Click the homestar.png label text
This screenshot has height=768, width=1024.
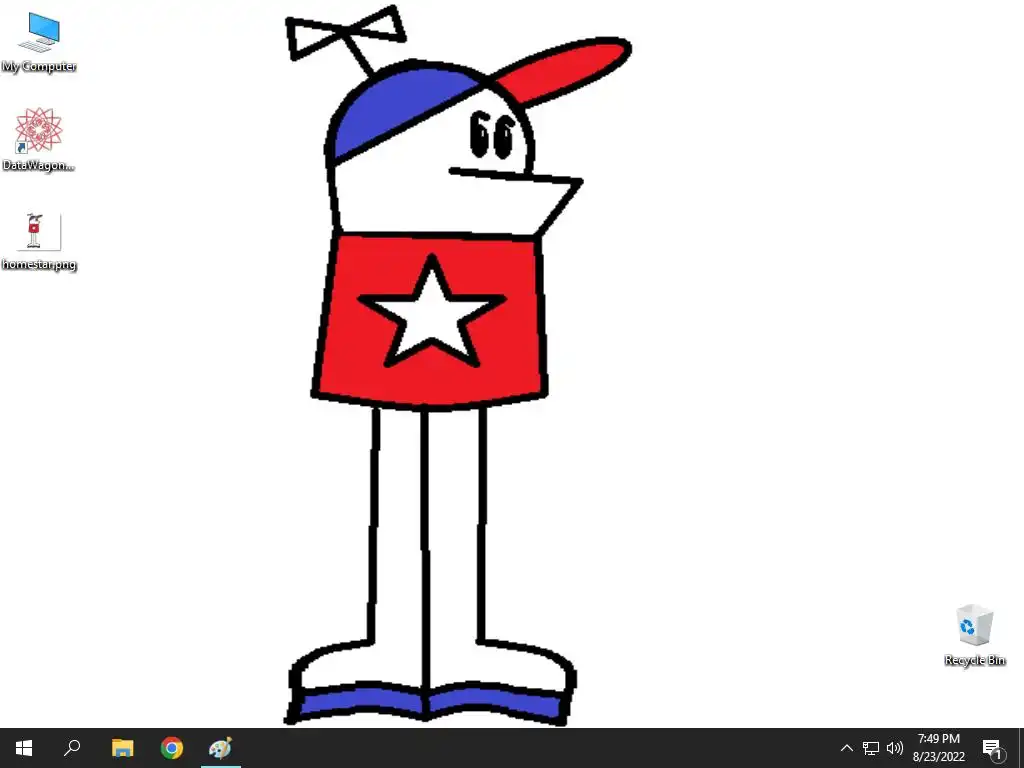click(39, 264)
